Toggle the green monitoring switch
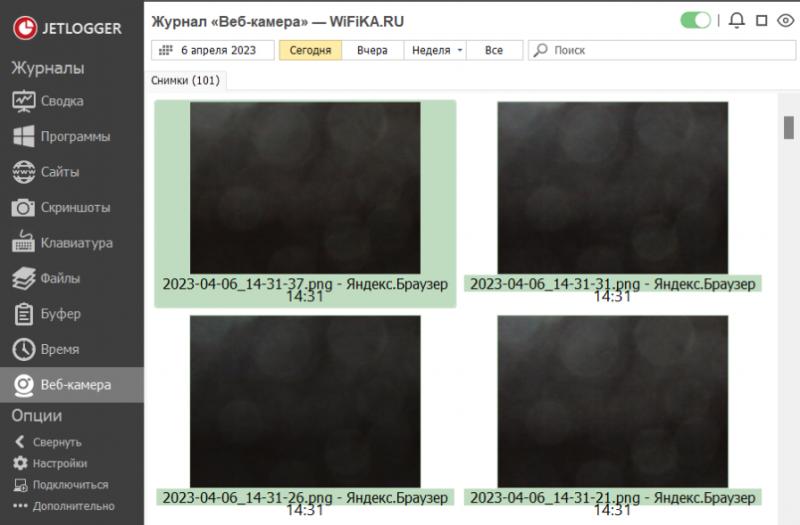Screen dimensions: 800x525 695,20
